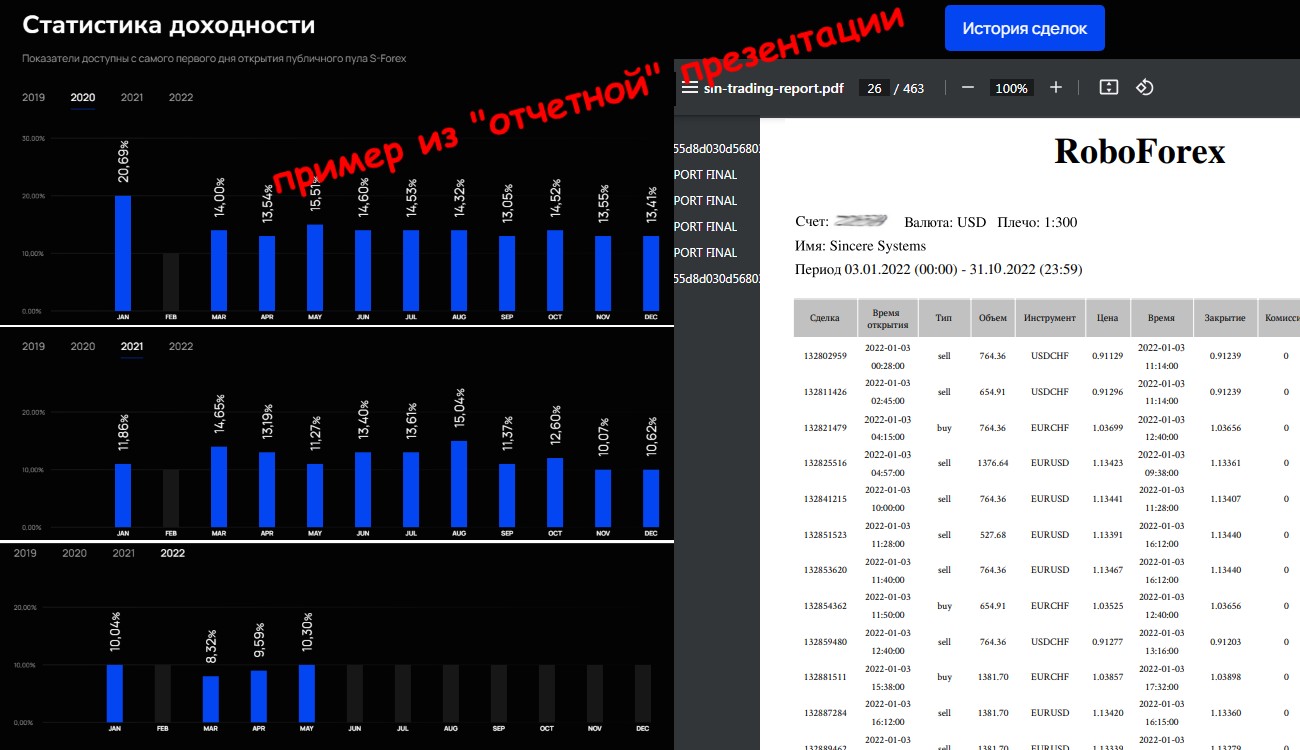Click the 100% zoom level field

tap(1012, 88)
